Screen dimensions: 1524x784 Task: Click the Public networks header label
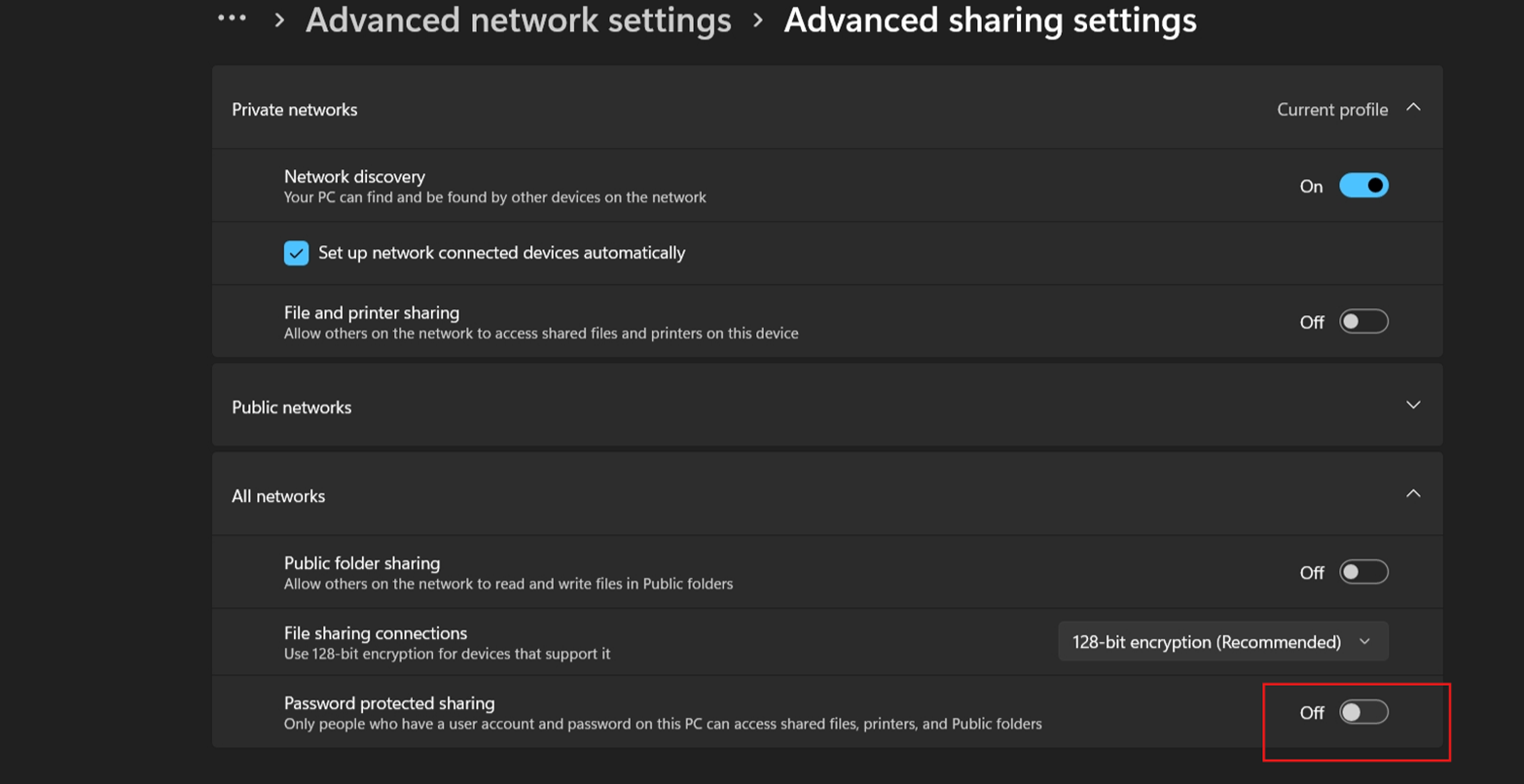292,408
